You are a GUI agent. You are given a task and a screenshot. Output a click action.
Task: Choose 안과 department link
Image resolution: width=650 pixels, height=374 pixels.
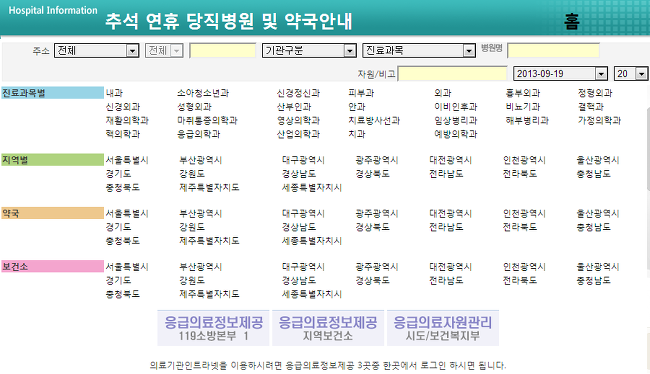357,107
